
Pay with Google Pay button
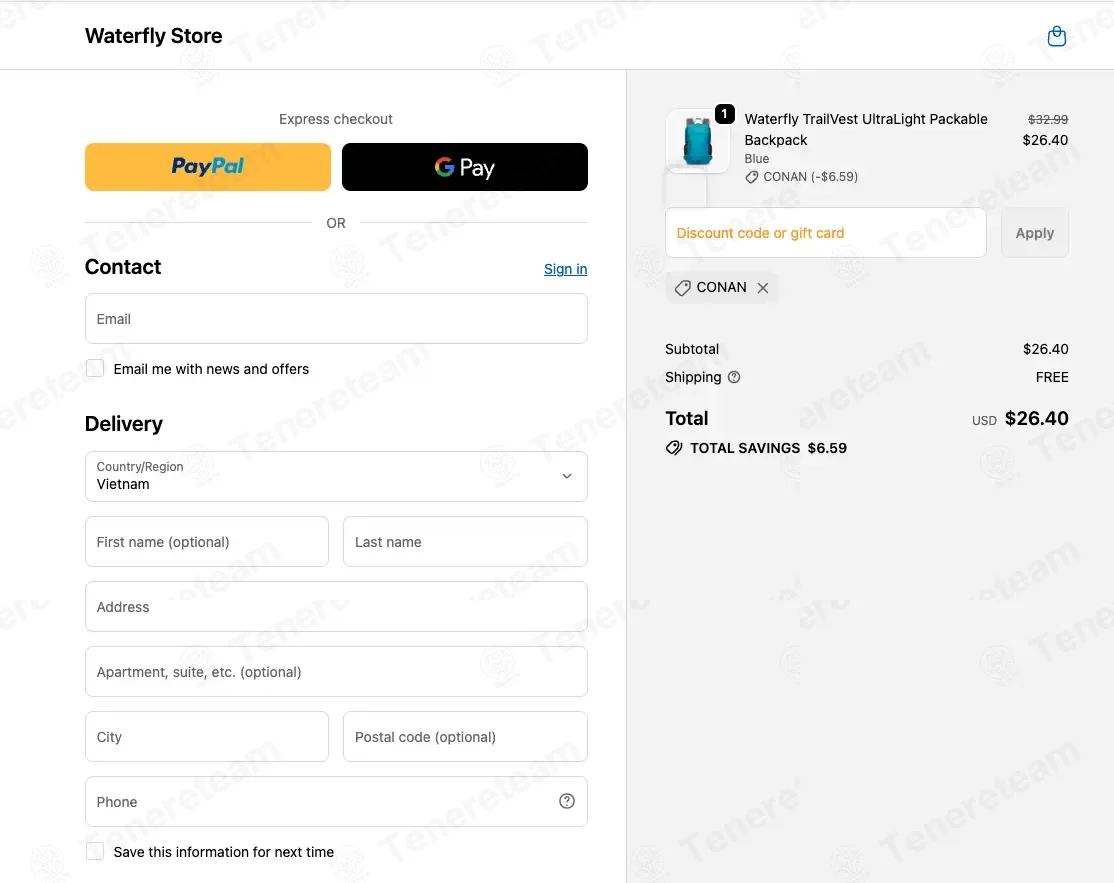pos(465,167)
